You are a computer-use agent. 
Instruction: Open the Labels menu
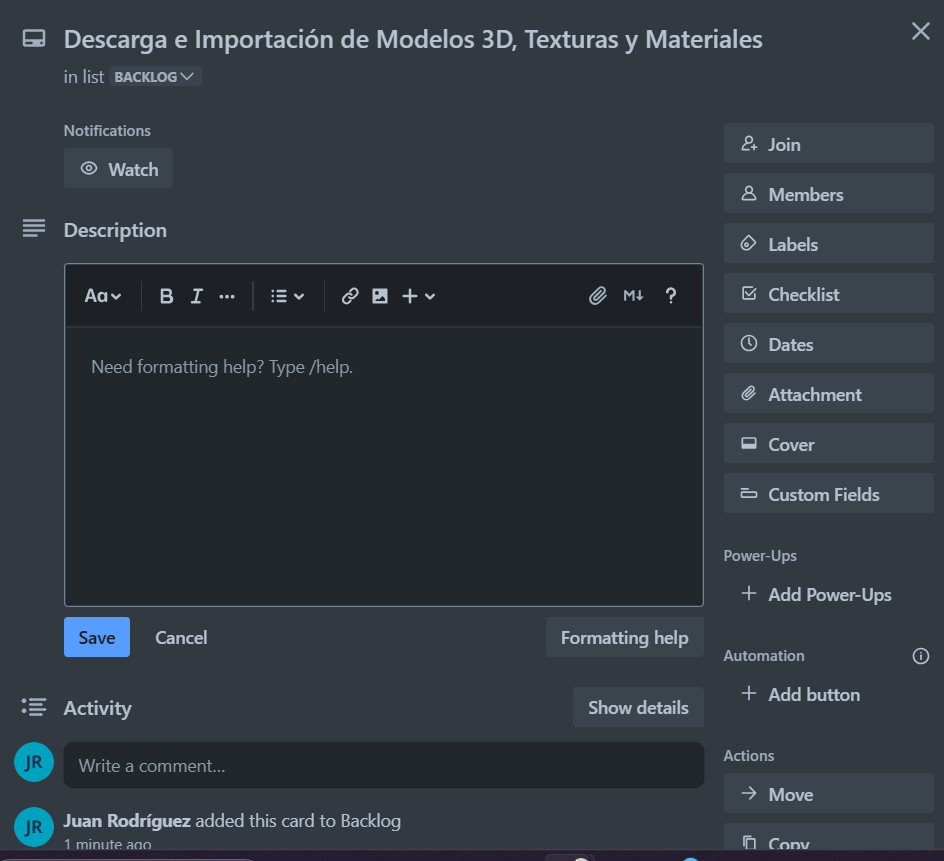pyautogui.click(x=828, y=244)
